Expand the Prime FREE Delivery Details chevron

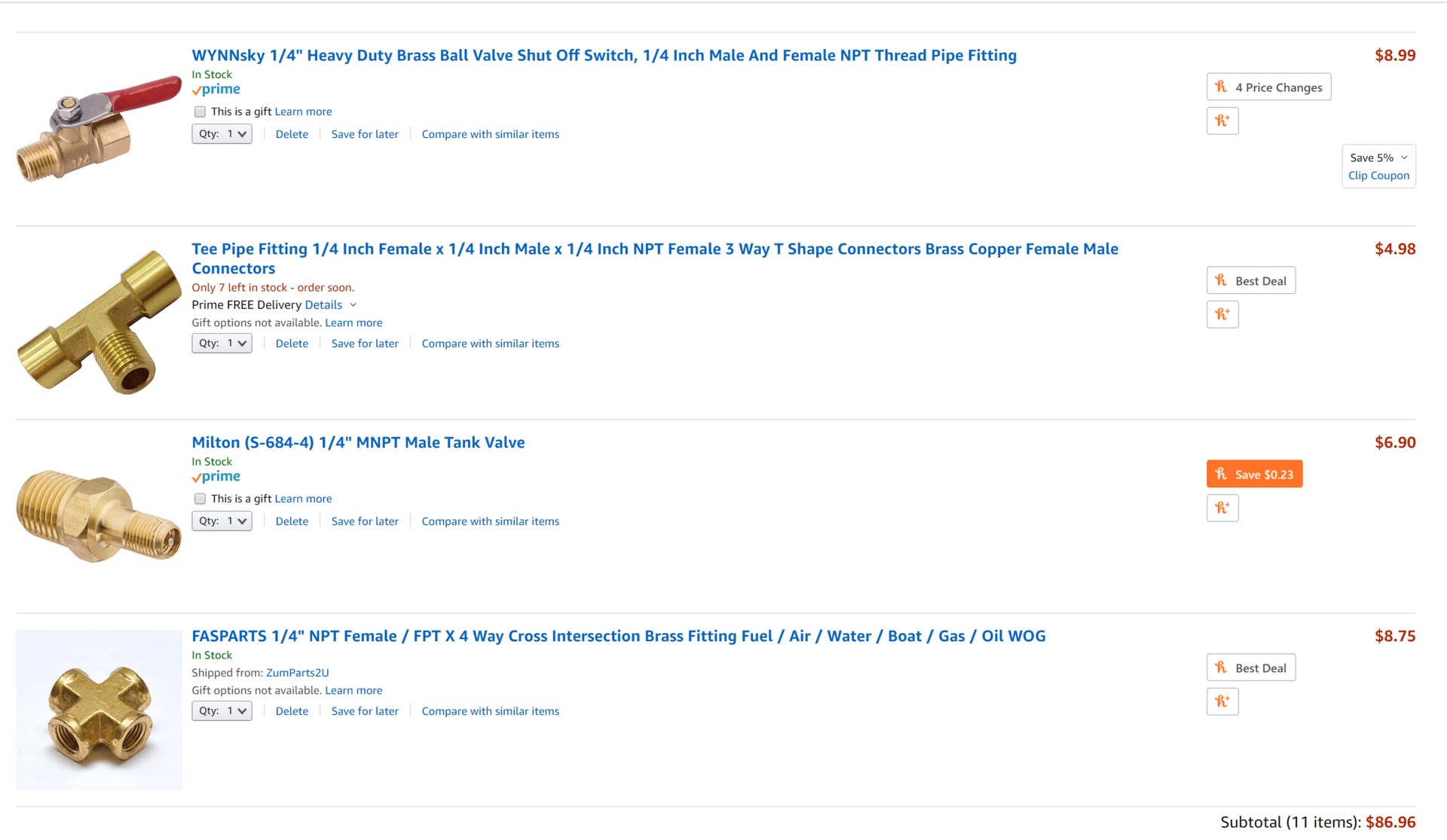(353, 305)
